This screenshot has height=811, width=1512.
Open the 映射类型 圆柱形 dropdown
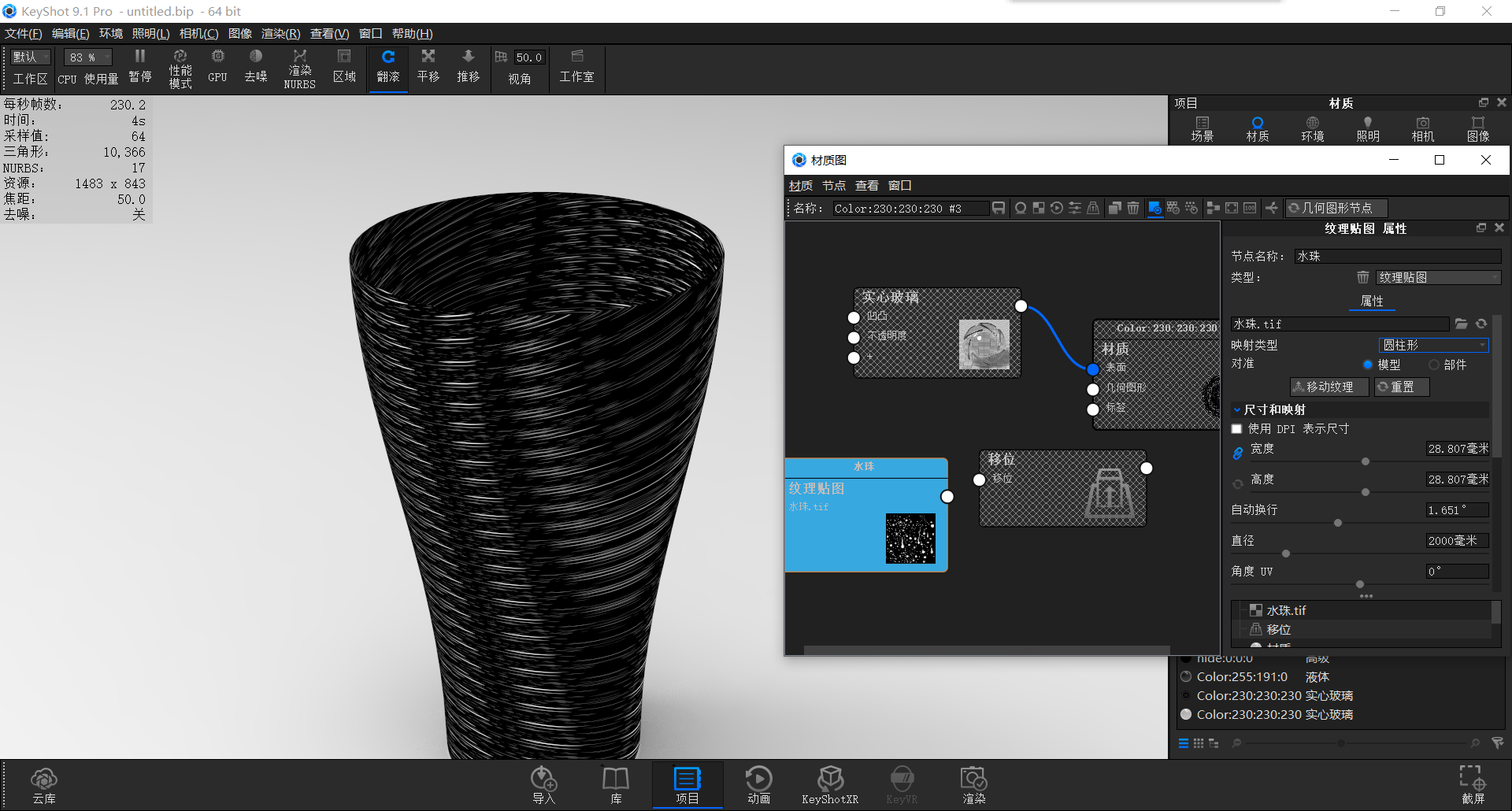[x=1433, y=344]
